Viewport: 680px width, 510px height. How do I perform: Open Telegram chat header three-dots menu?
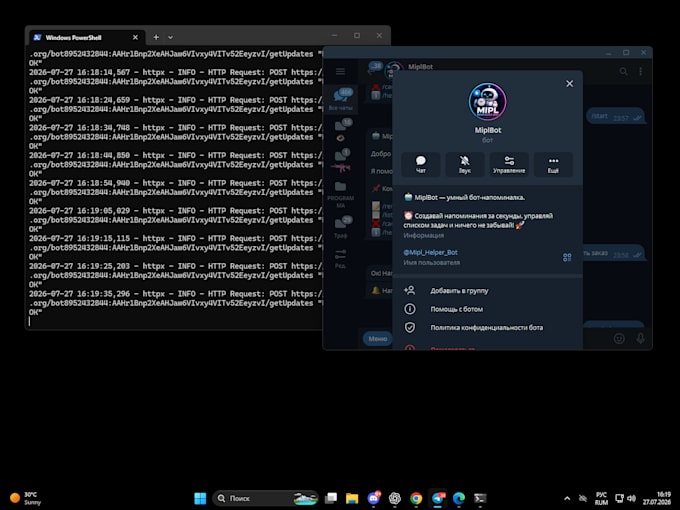[x=641, y=71]
